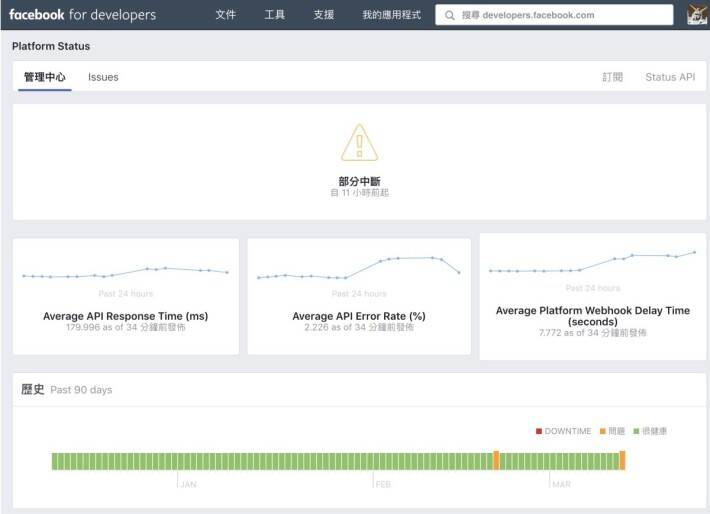Focus the developers.facebook.com search field
Viewport: 710px width, 514px height.
pyautogui.click(x=554, y=15)
